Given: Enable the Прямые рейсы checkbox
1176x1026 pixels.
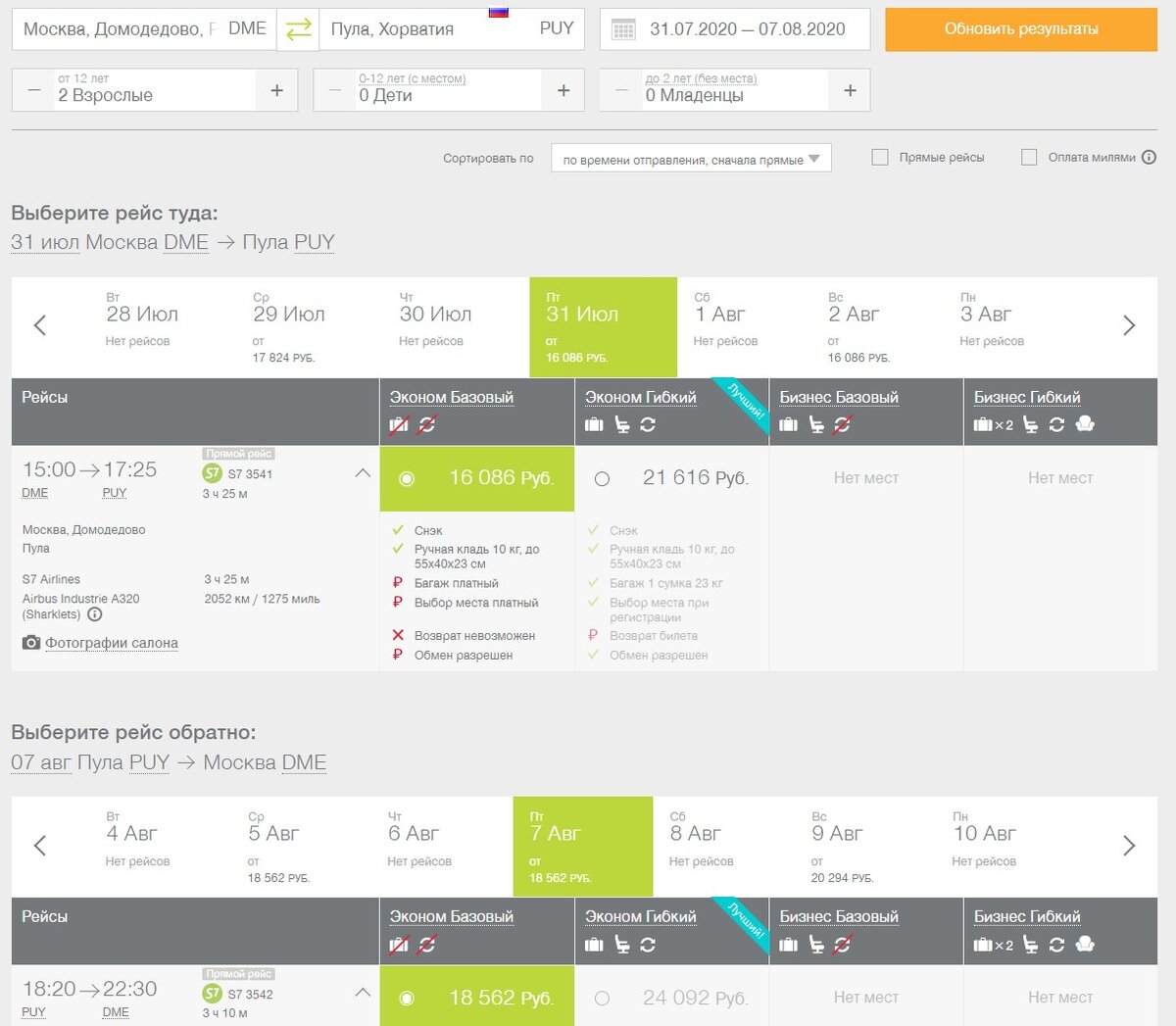Looking at the screenshot, I should [880, 157].
